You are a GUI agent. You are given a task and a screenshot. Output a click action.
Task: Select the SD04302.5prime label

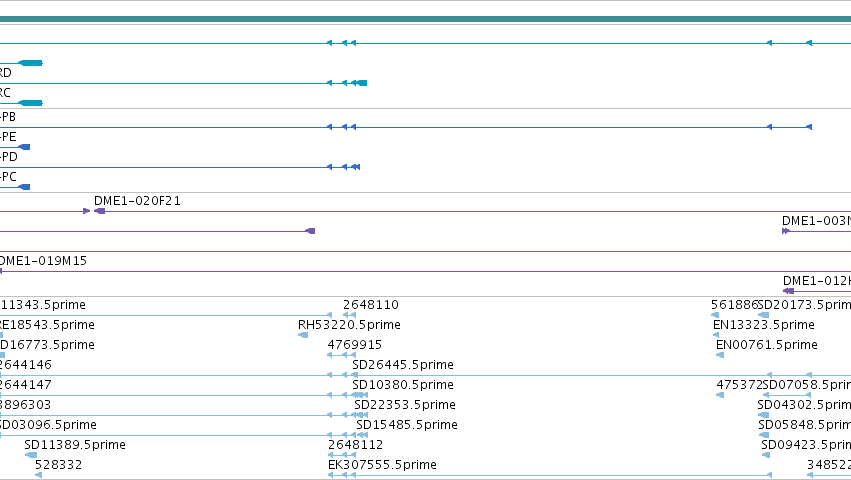804,405
